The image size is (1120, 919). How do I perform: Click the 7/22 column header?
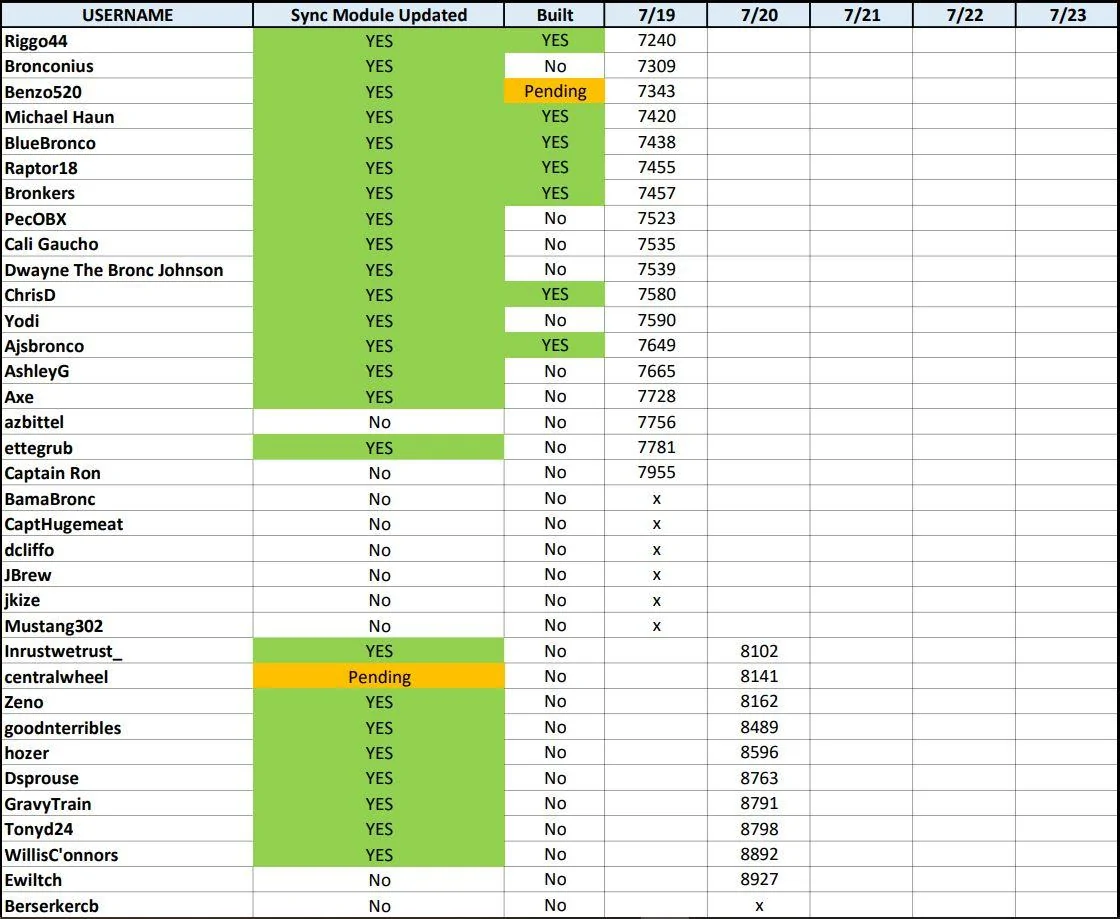[964, 15]
